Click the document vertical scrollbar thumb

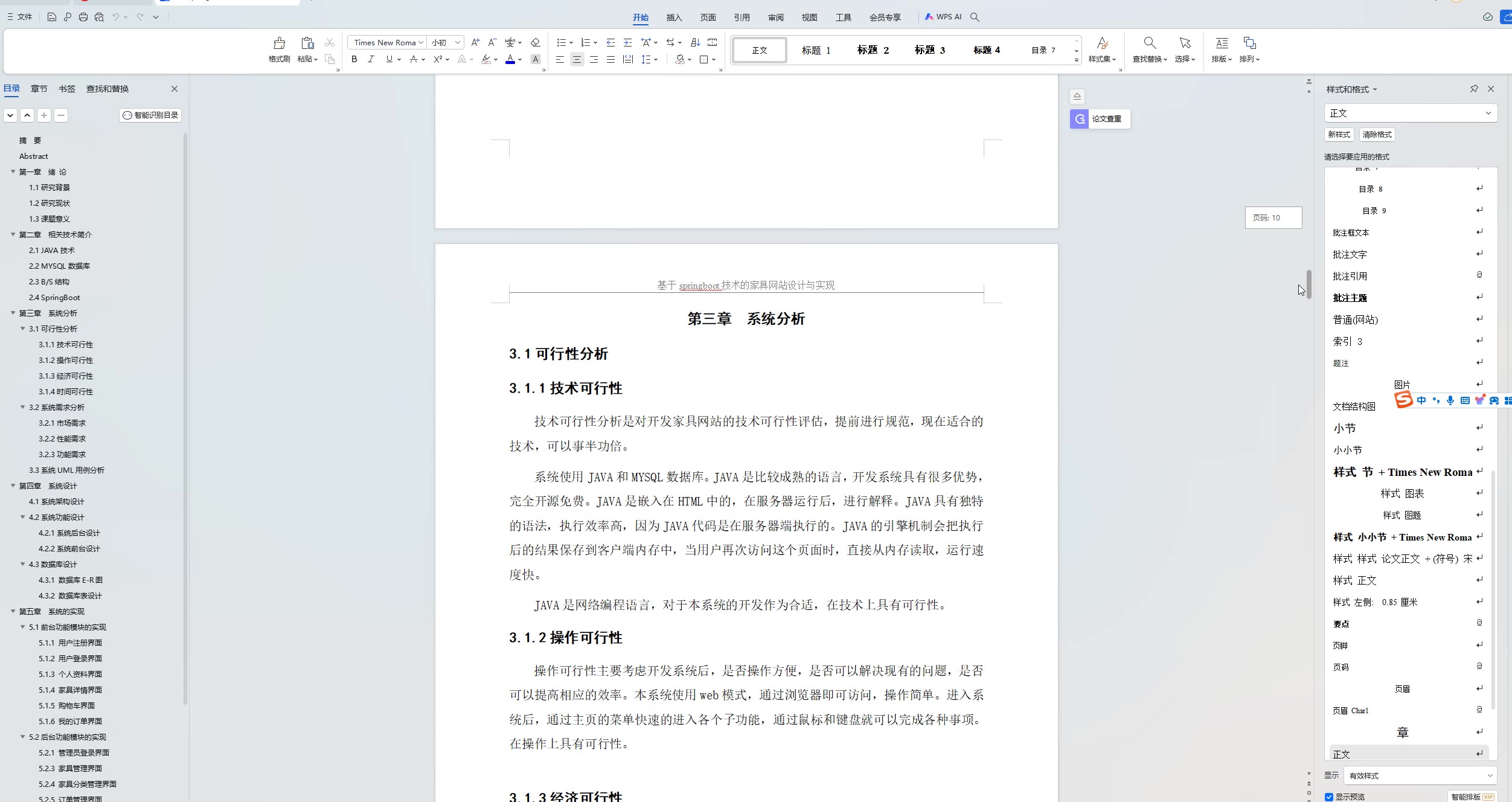1309,284
